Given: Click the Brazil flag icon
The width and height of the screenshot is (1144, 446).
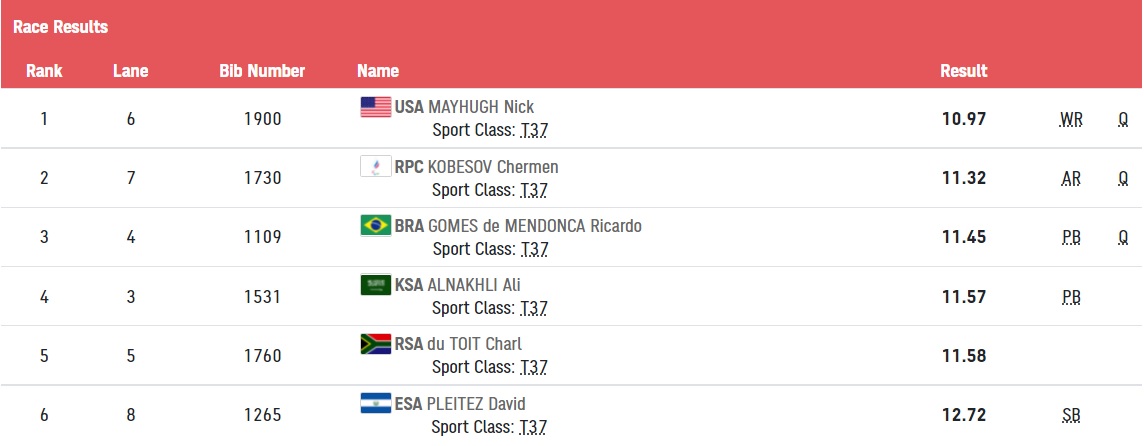Looking at the screenshot, I should click(376, 226).
